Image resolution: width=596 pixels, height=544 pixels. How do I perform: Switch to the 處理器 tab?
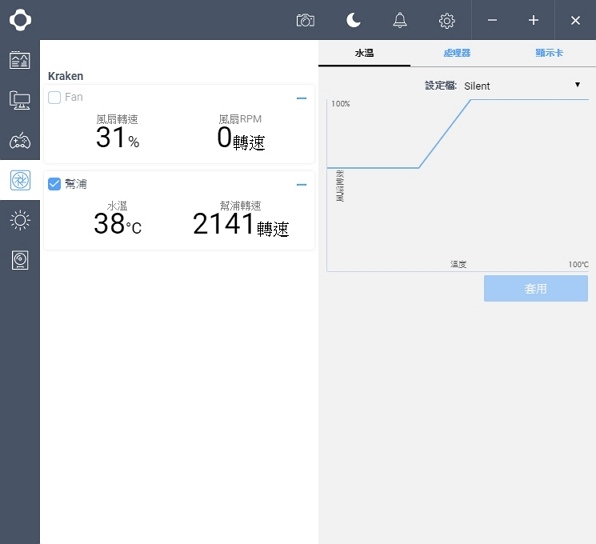(x=457, y=53)
